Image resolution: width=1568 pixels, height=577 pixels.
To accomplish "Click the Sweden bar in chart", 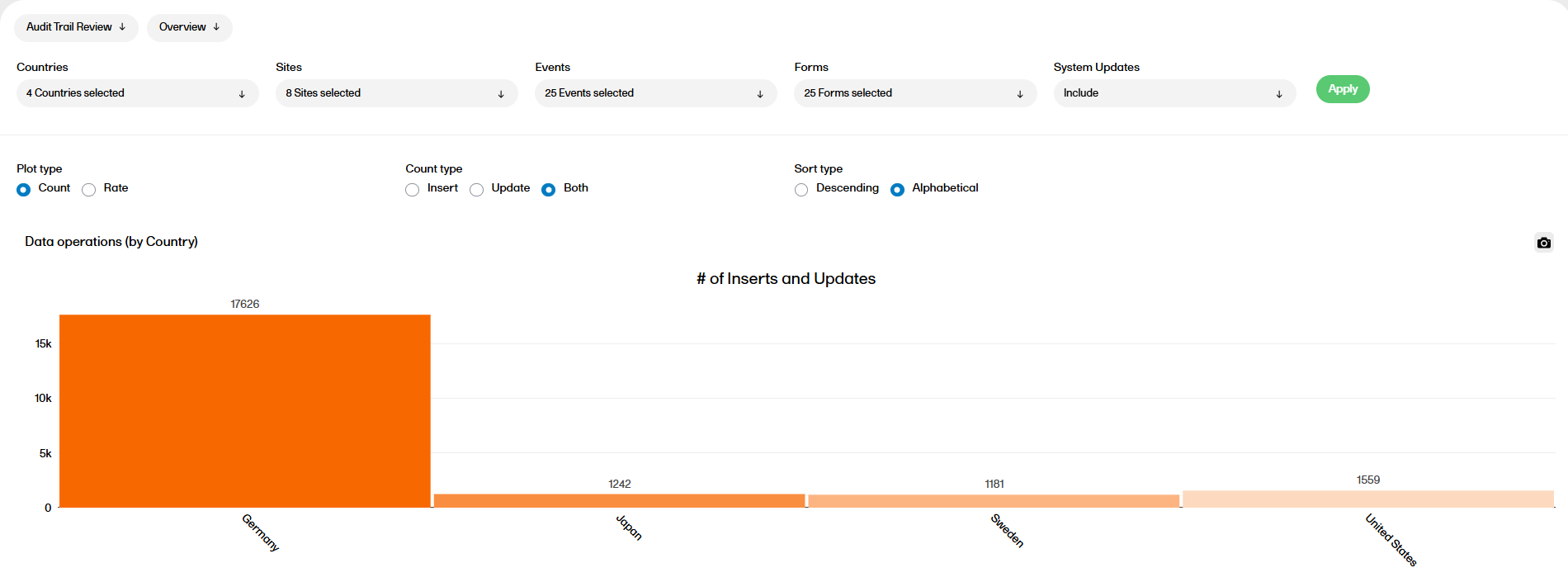I will [x=994, y=501].
